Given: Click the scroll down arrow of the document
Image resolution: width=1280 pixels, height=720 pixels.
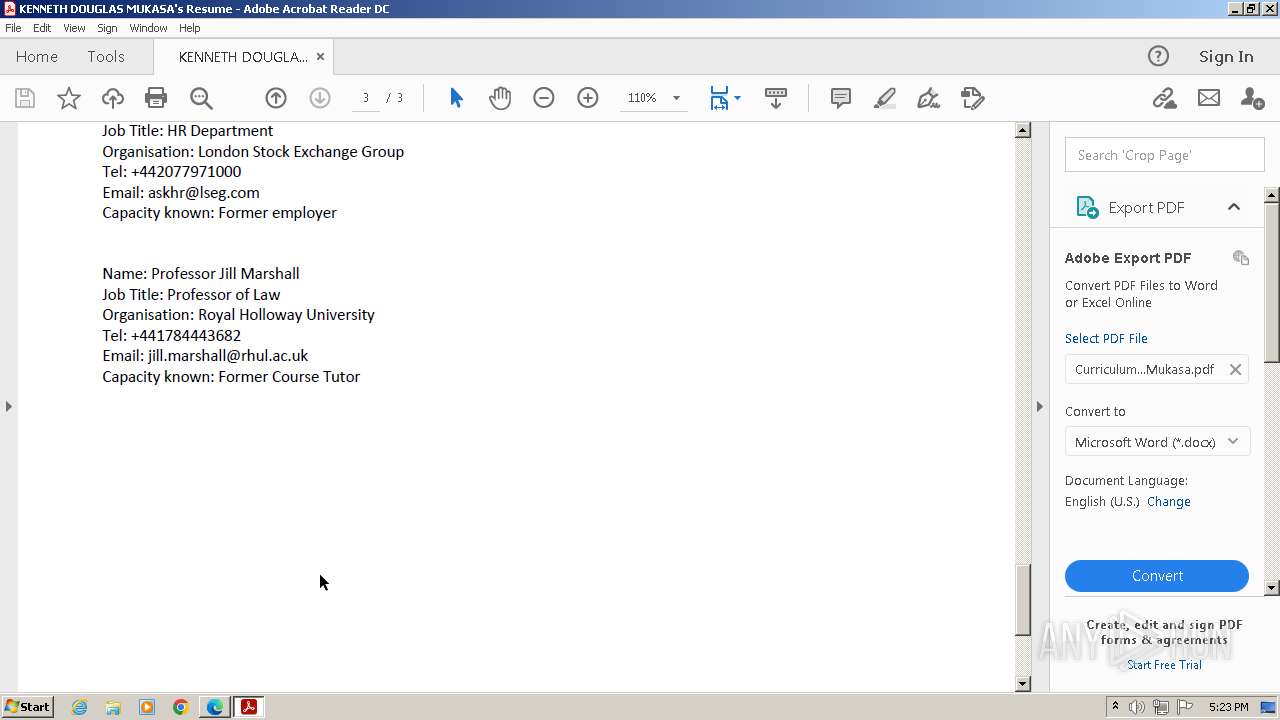Looking at the screenshot, I should 1022,684.
